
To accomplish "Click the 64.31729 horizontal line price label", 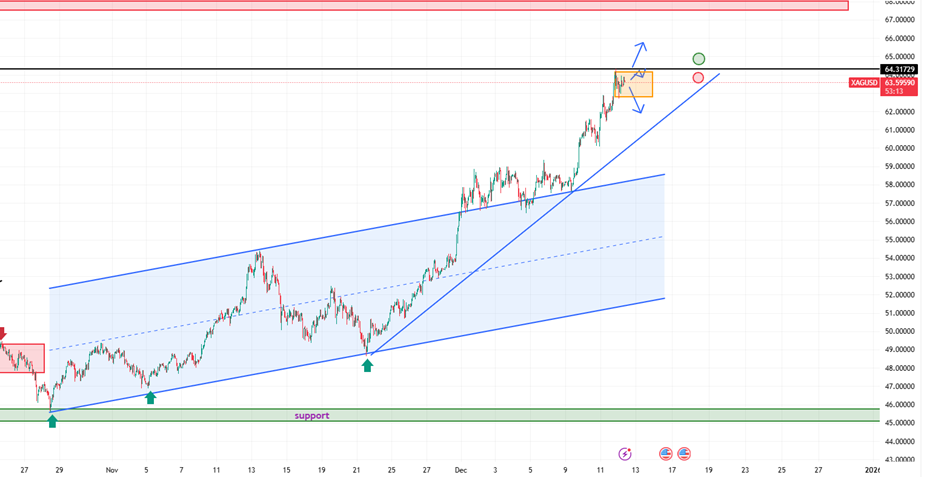I will (x=901, y=70).
